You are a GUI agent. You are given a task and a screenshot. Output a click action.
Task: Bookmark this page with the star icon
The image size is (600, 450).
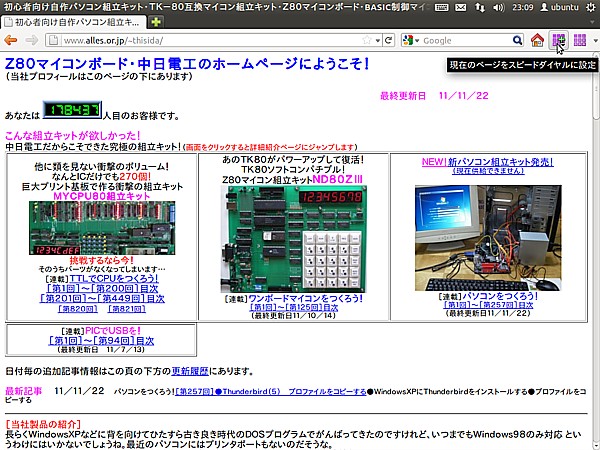click(x=367, y=40)
